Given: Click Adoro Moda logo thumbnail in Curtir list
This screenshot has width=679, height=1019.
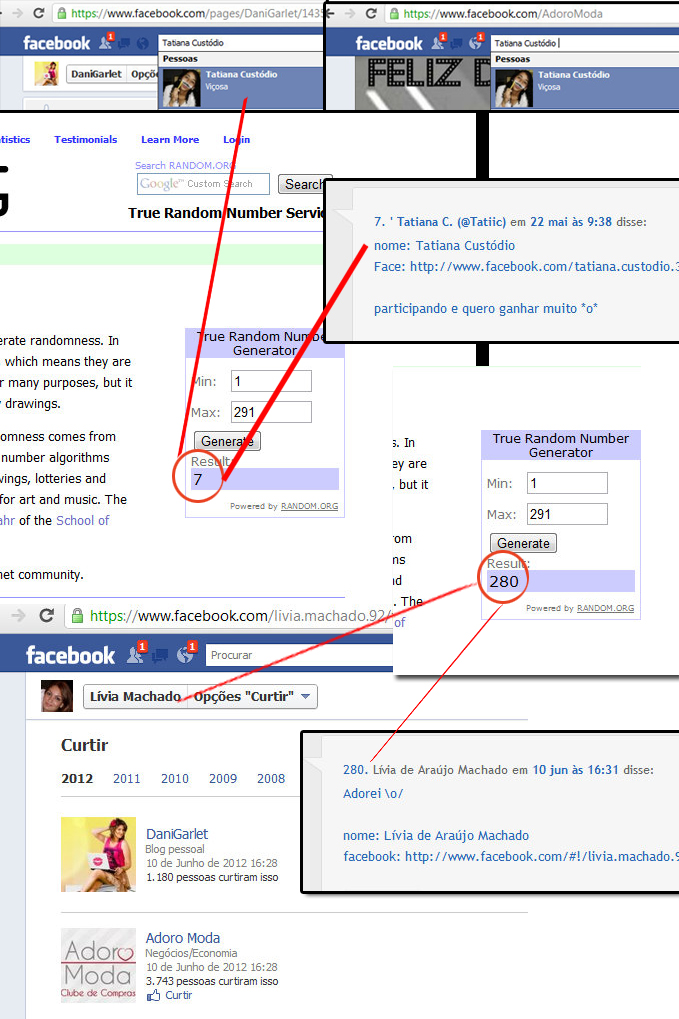Looking at the screenshot, I should coord(98,965).
